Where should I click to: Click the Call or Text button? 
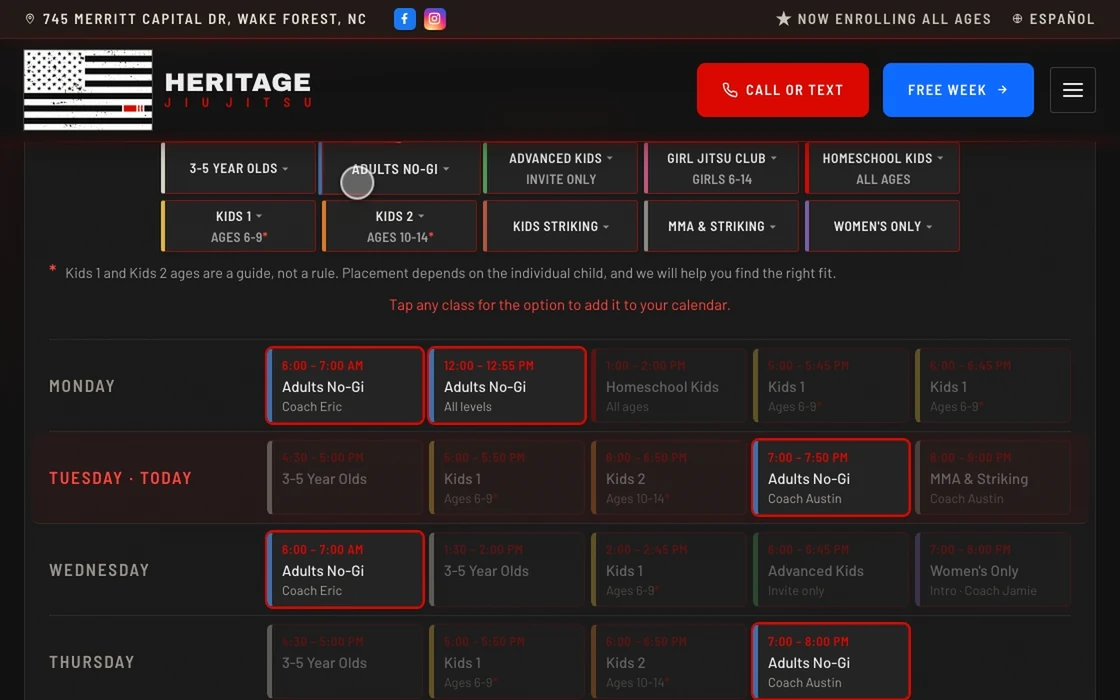pos(783,90)
